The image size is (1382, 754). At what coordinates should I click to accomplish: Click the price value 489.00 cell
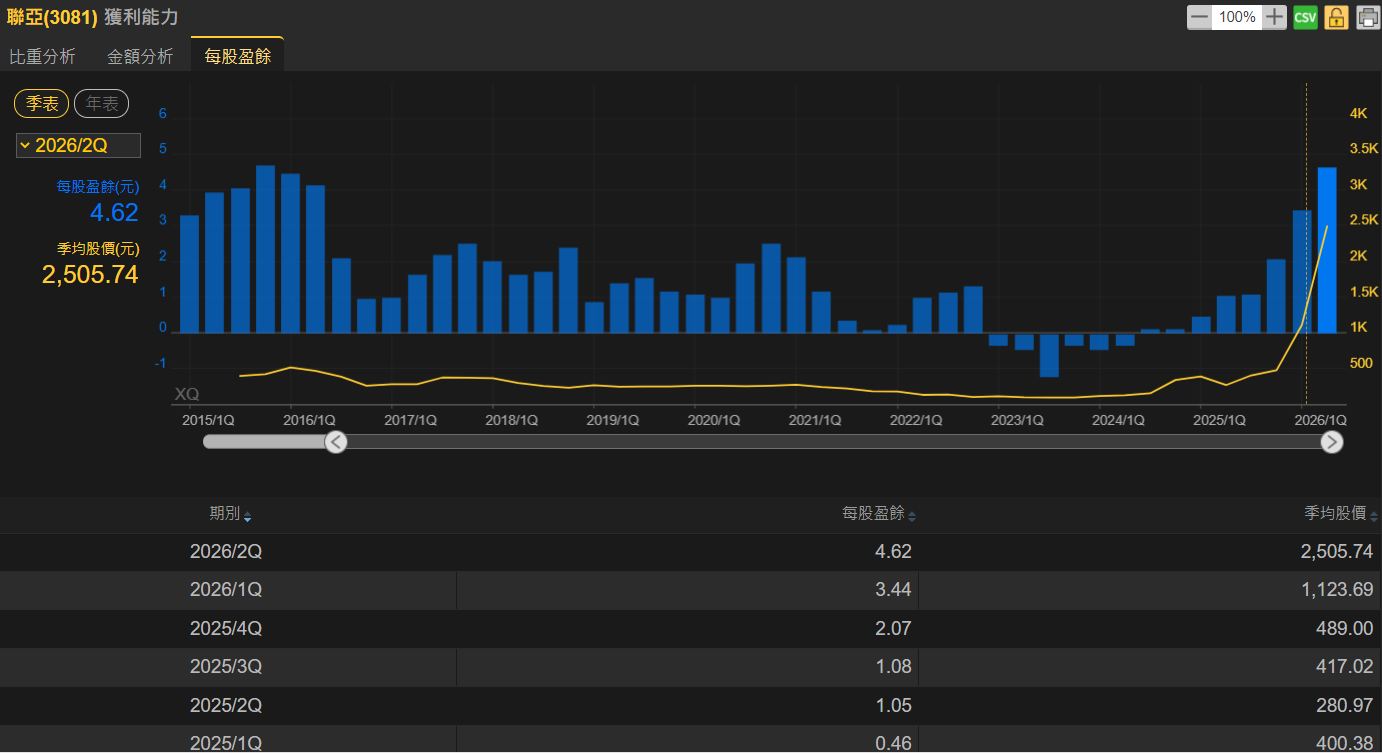[1345, 628]
